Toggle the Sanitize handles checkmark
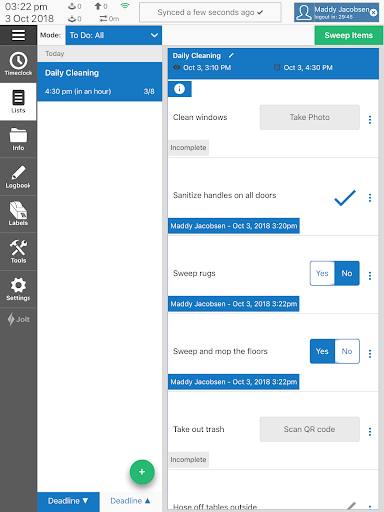The height and width of the screenshot is (512, 384). [345, 198]
